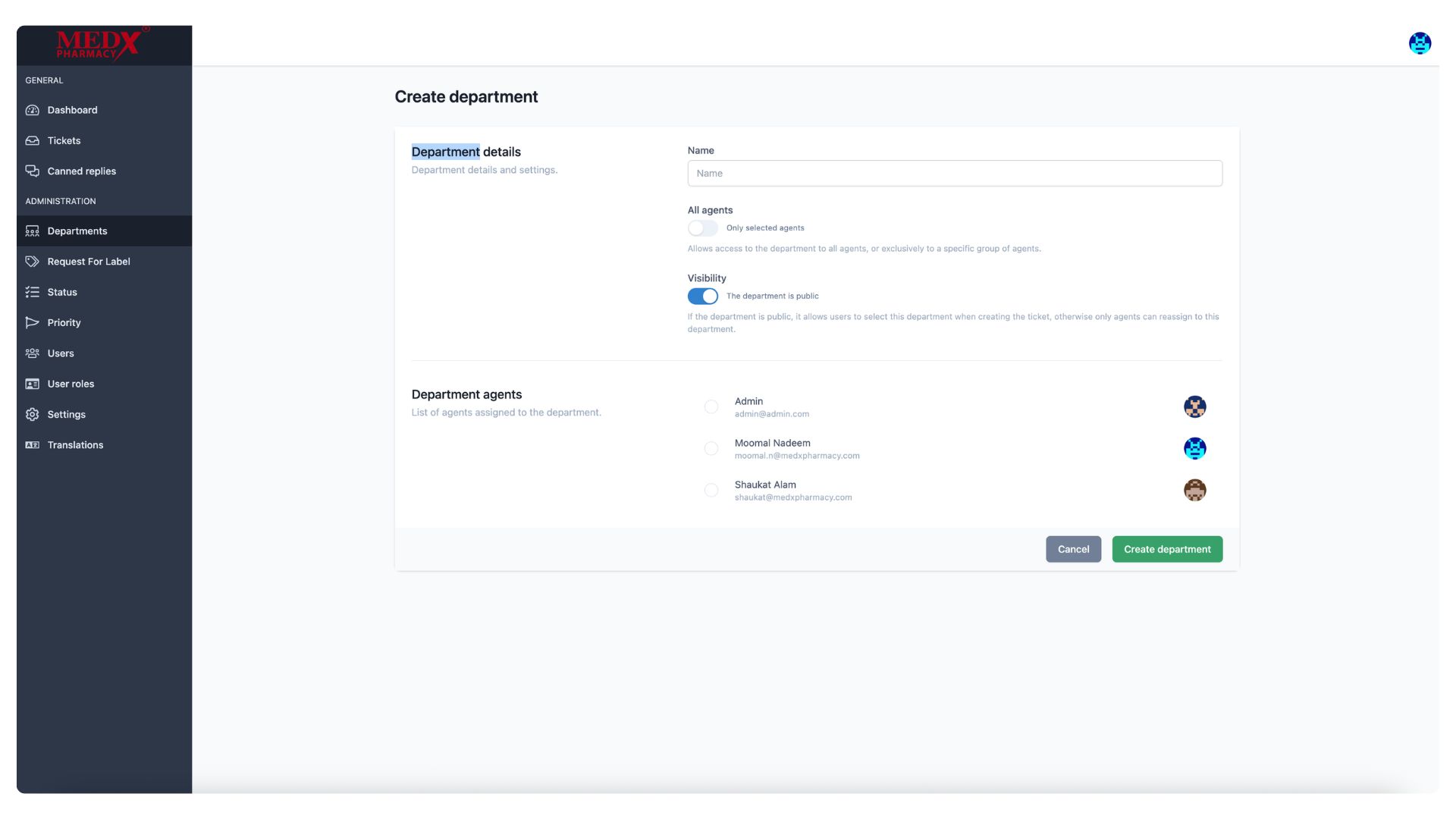
Task: Open Translations in the sidebar
Action: tap(104, 445)
